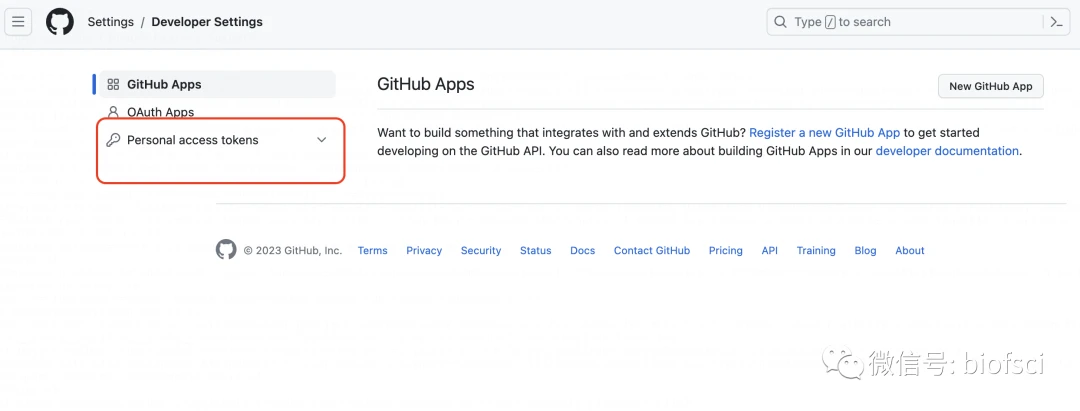Go to Settings breadcrumb
1080x411 pixels.
coord(110,22)
